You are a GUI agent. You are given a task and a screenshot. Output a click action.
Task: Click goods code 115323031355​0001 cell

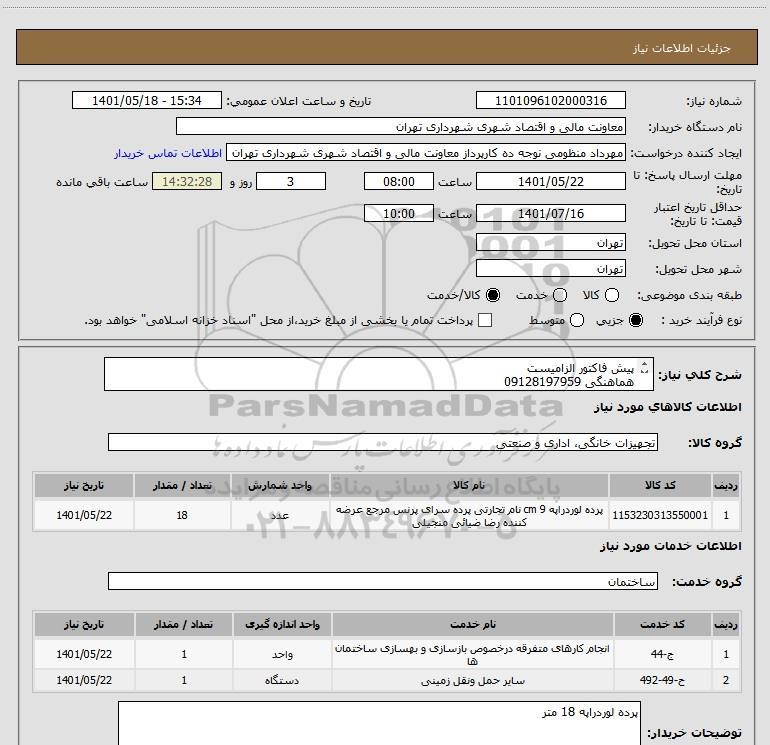[x=660, y=515]
